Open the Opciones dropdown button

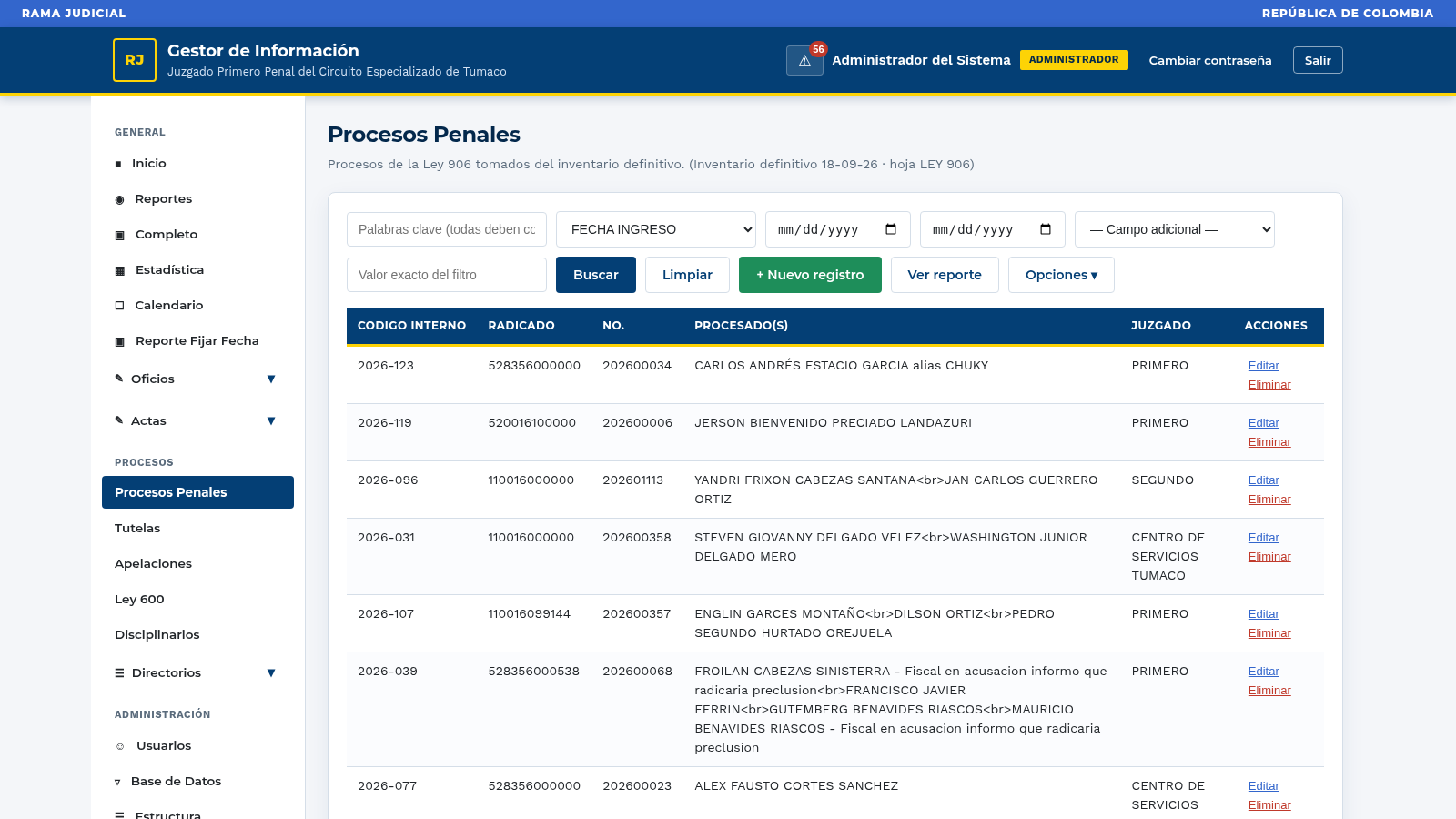[1061, 275]
